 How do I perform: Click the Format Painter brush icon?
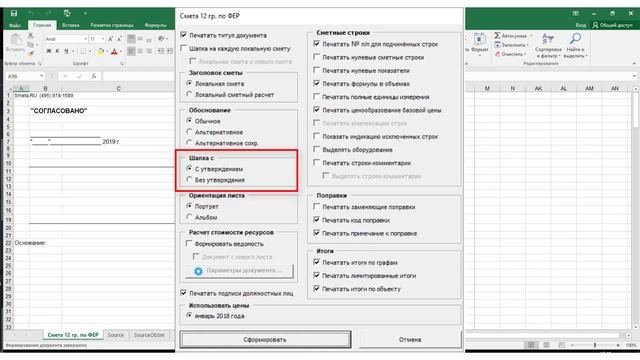point(30,53)
